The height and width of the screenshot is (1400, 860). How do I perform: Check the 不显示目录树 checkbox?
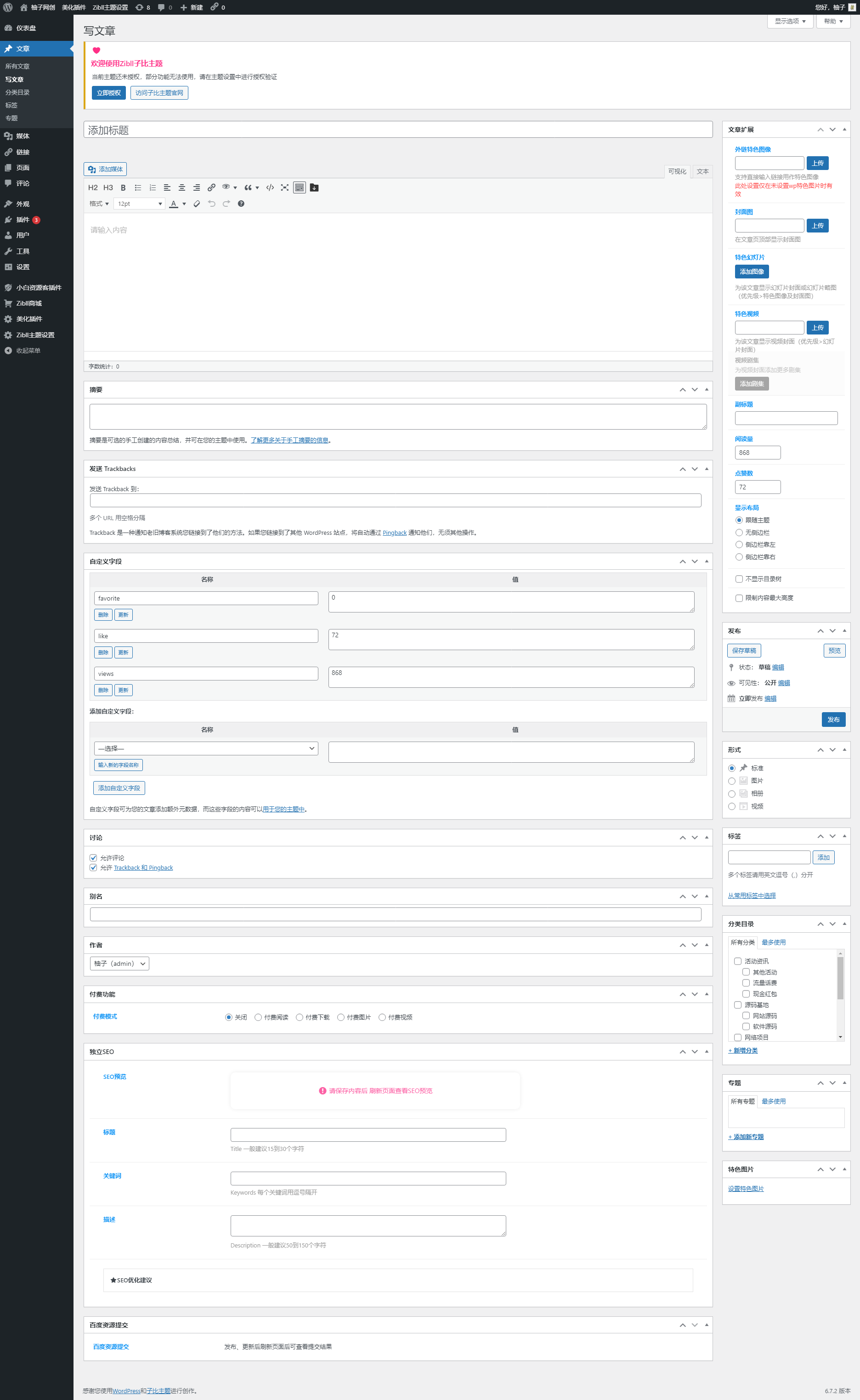coord(739,579)
